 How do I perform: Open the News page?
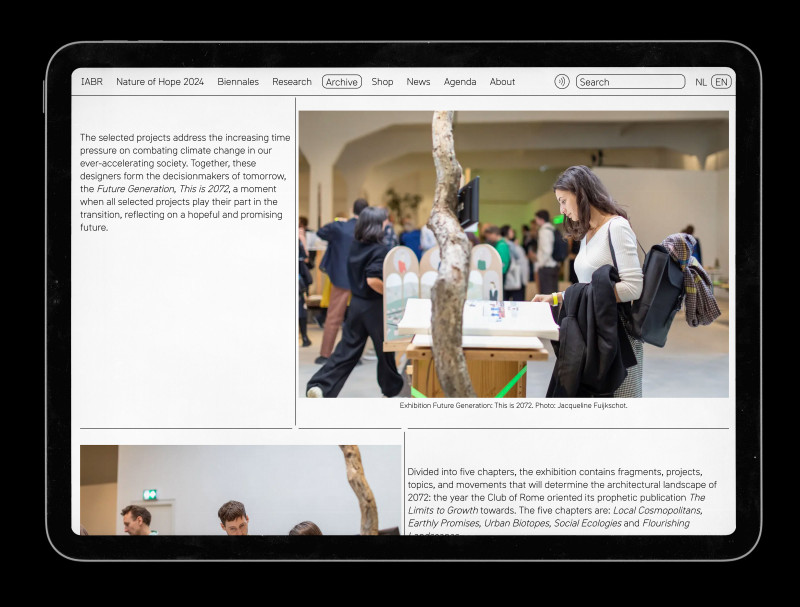[418, 82]
